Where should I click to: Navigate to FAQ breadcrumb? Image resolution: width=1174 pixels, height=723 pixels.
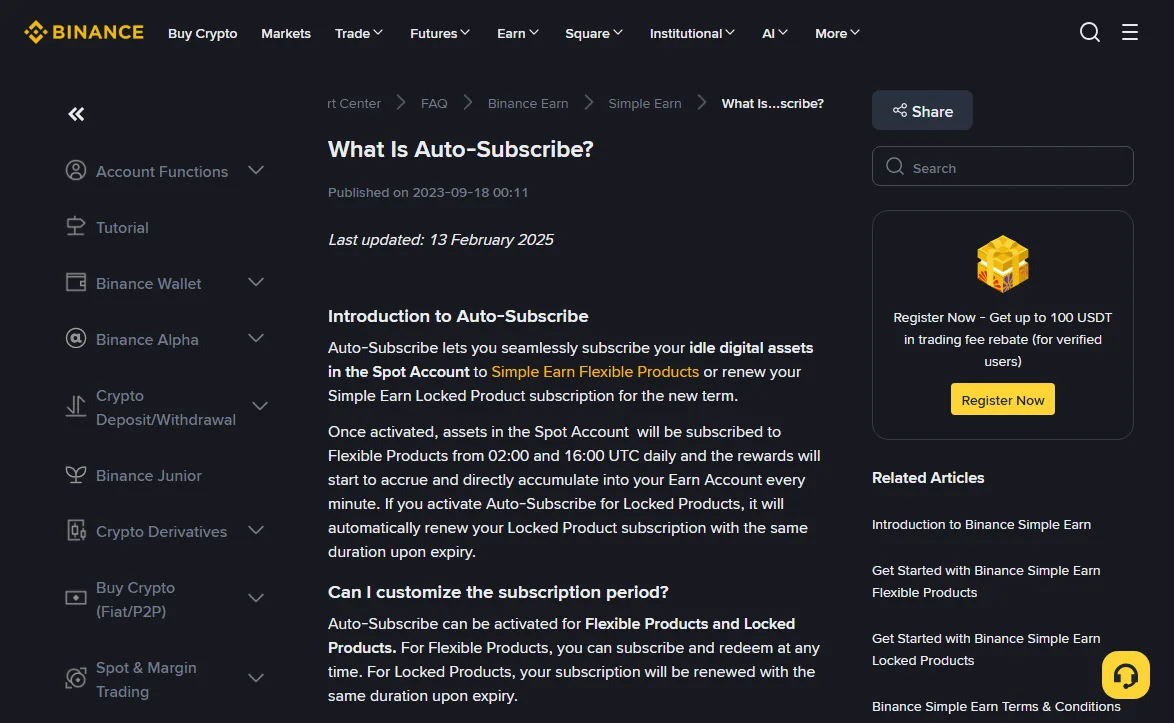[x=434, y=103]
